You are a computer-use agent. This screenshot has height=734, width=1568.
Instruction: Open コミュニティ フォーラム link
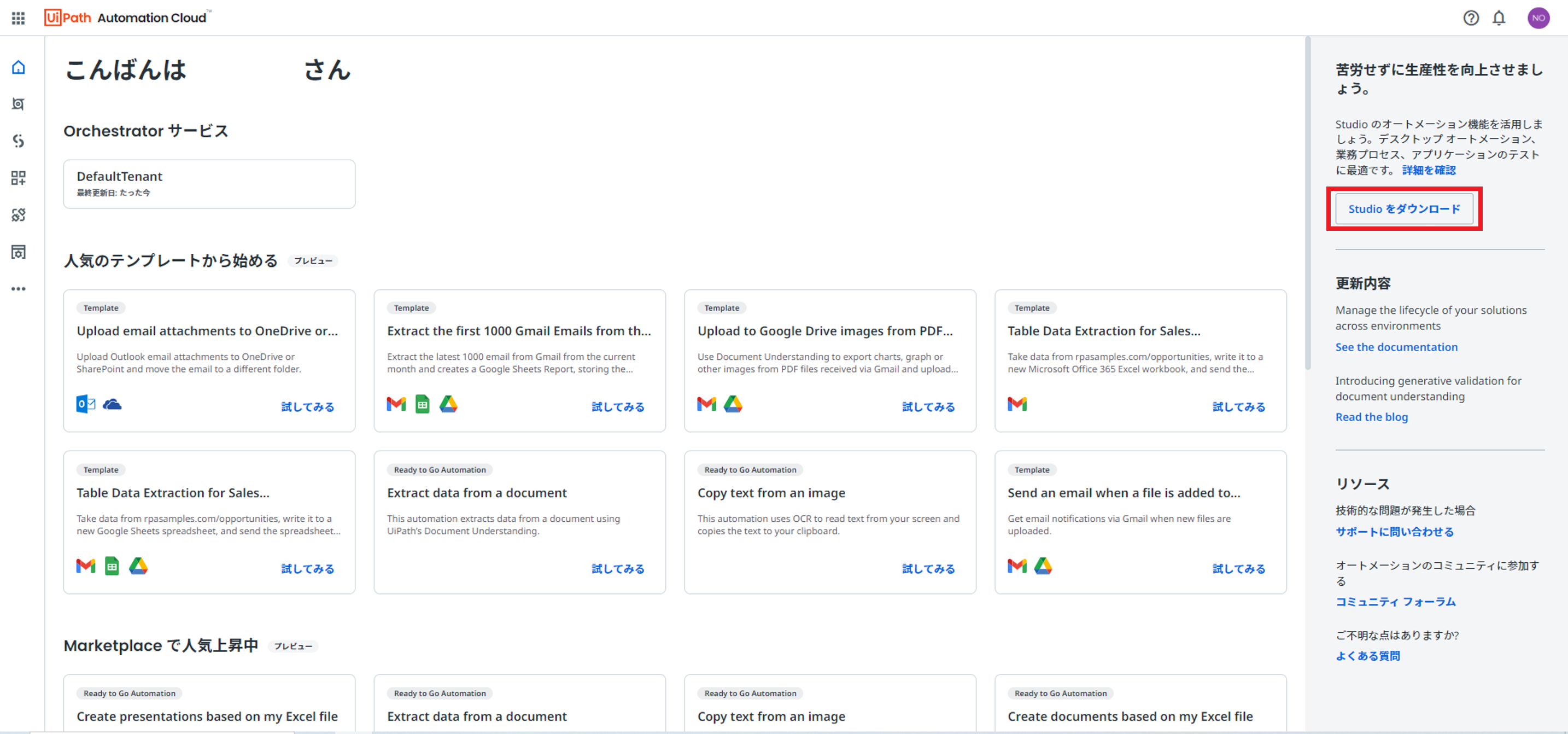coord(1396,601)
